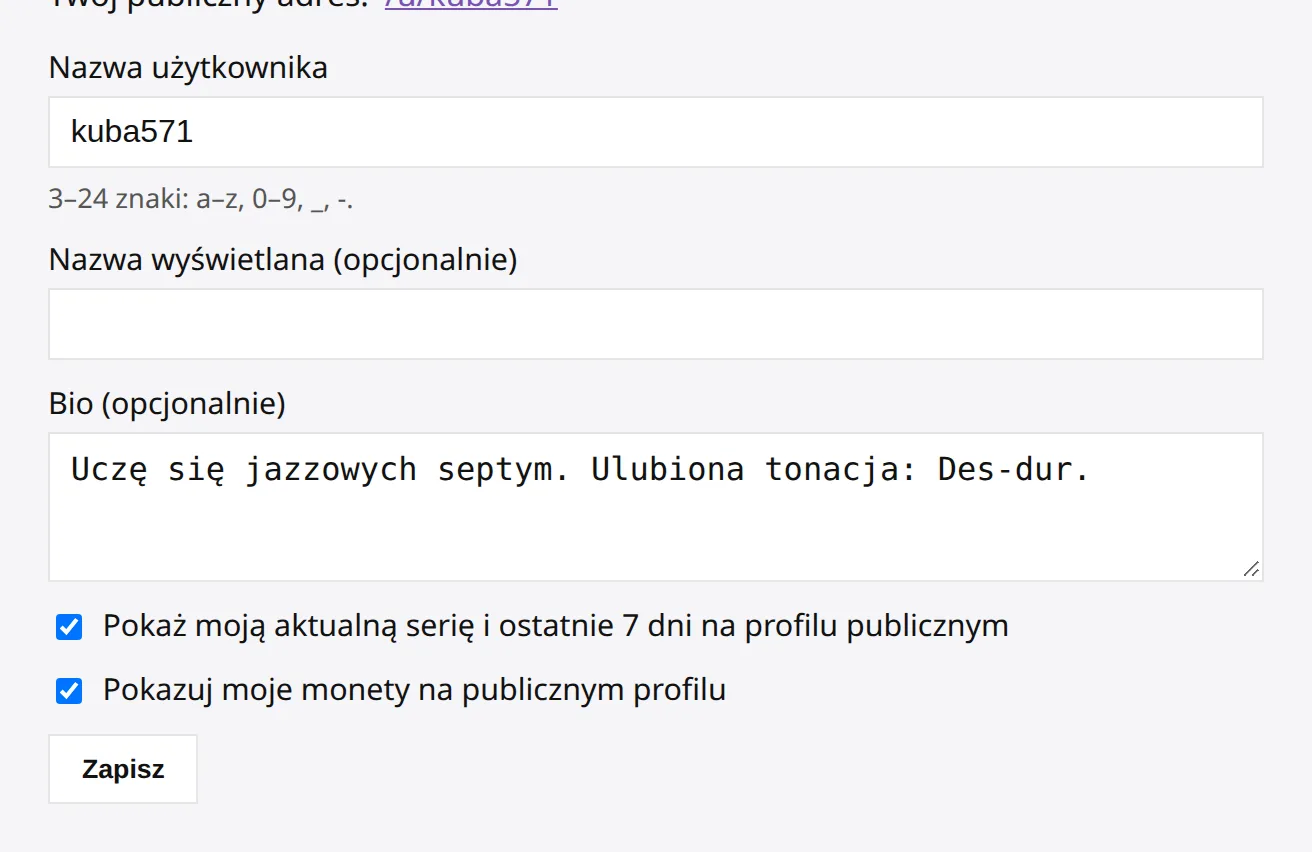This screenshot has height=852, width=1312.
Task: Toggle the show my coins on public profile checkbox
Action: (x=69, y=691)
